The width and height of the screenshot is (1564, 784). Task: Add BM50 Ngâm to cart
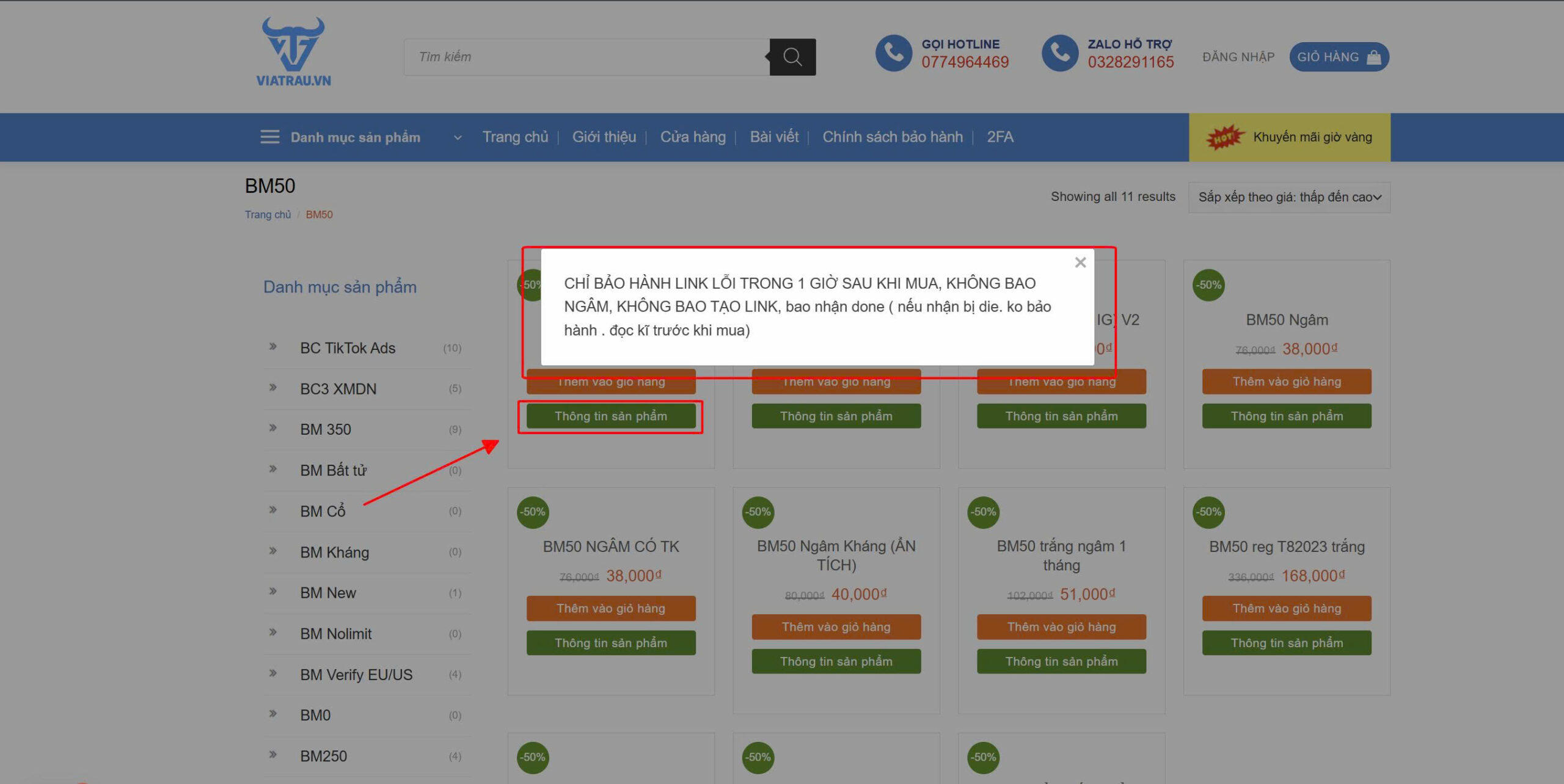point(1287,382)
